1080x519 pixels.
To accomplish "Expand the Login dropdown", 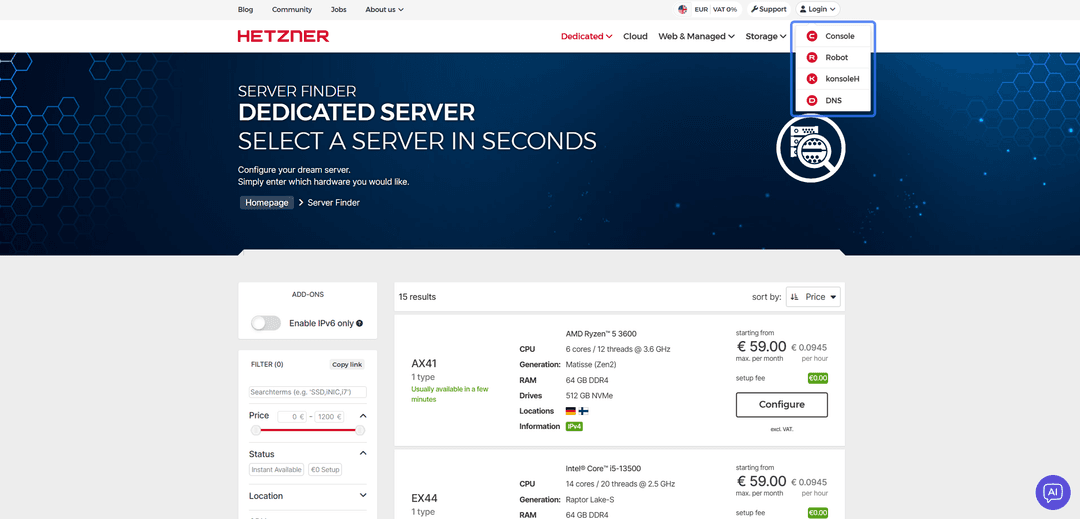I will click(x=818, y=10).
